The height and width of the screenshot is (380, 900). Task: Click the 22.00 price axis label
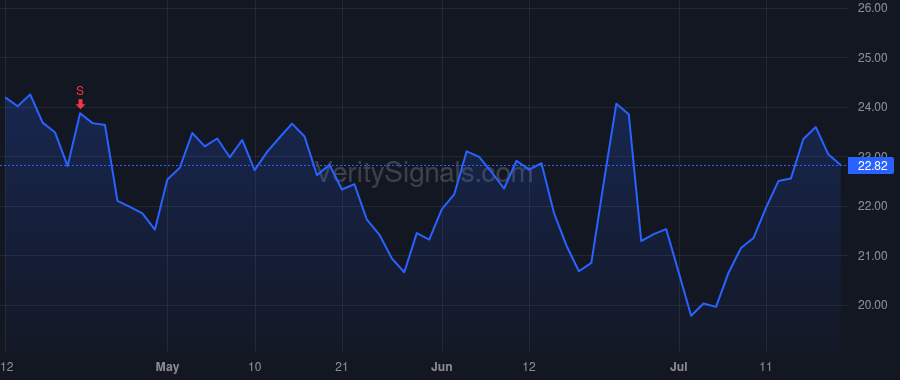coord(871,206)
